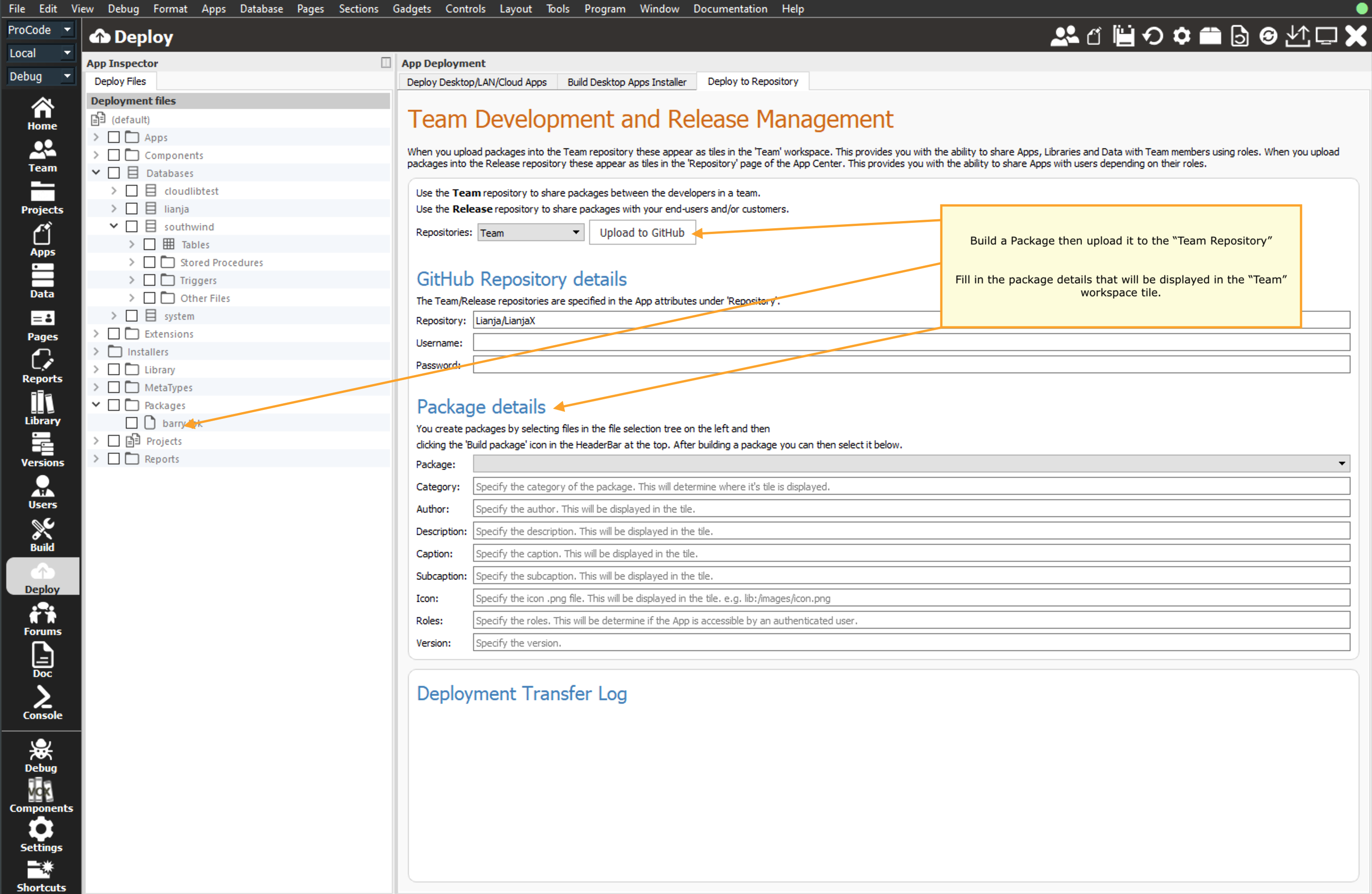This screenshot has height=894, width=1372.
Task: Open the Package selection dropdown
Action: coord(911,464)
